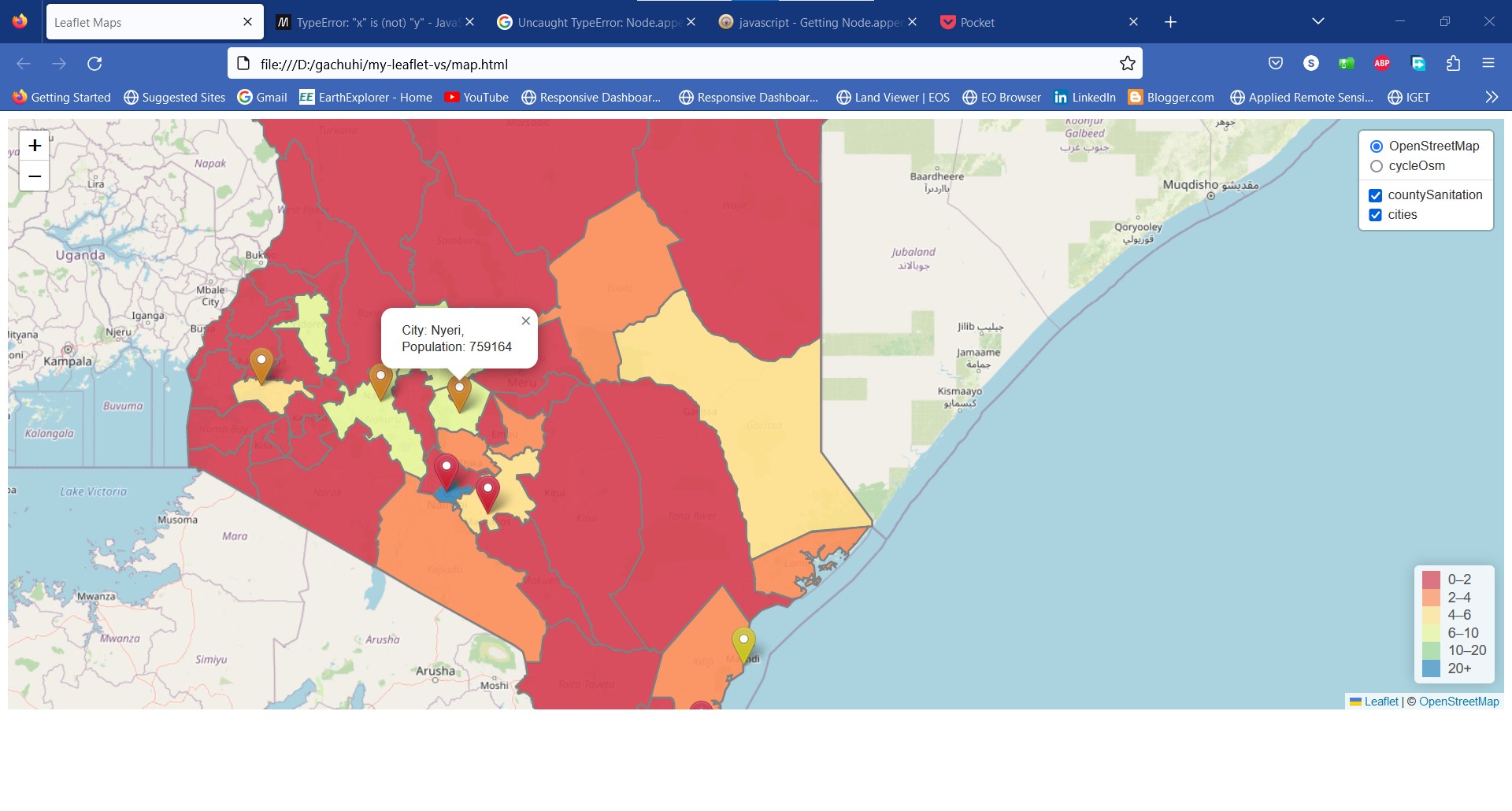Open the Firefox application menu
This screenshot has width=1512, height=811.
point(1488,64)
